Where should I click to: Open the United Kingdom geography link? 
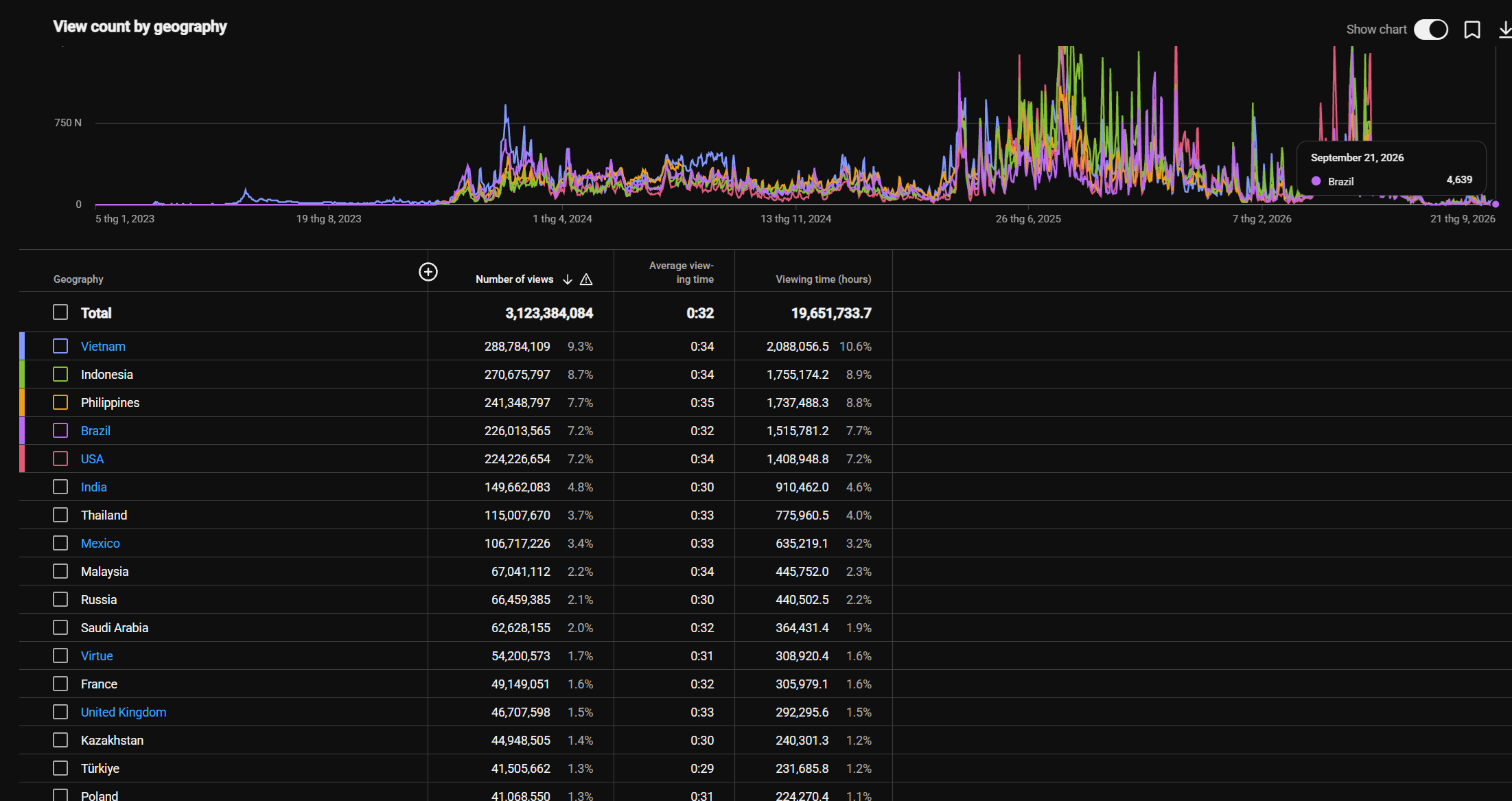click(124, 712)
